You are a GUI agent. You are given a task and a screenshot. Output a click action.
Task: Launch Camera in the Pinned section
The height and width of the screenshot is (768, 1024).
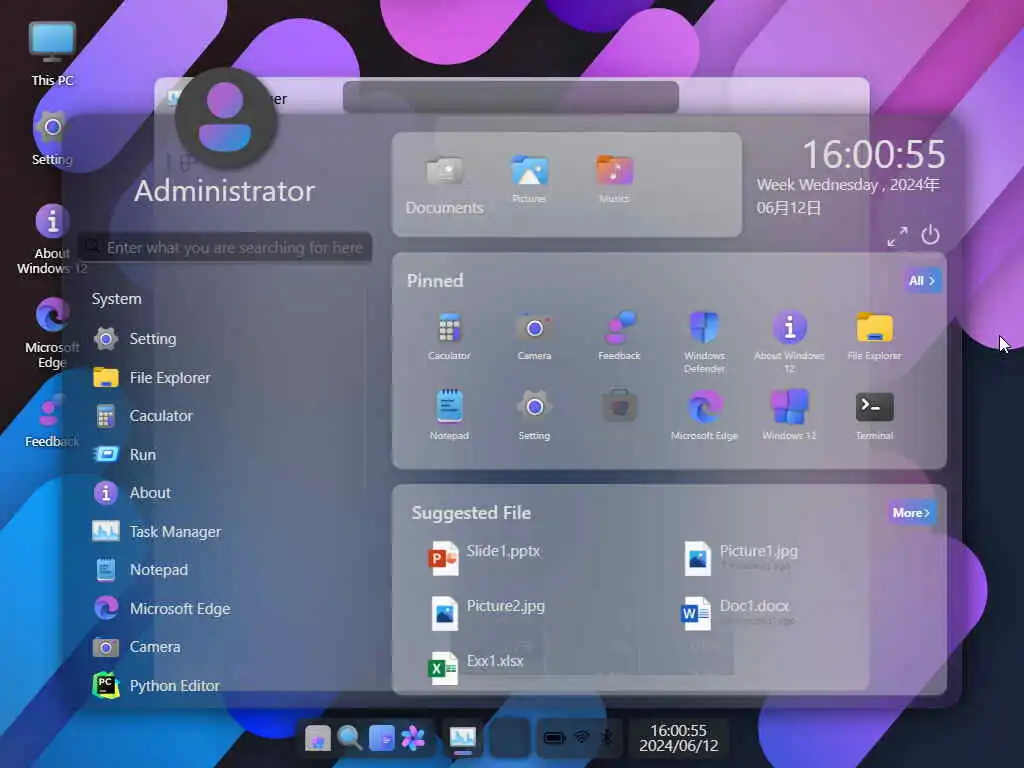click(x=534, y=336)
